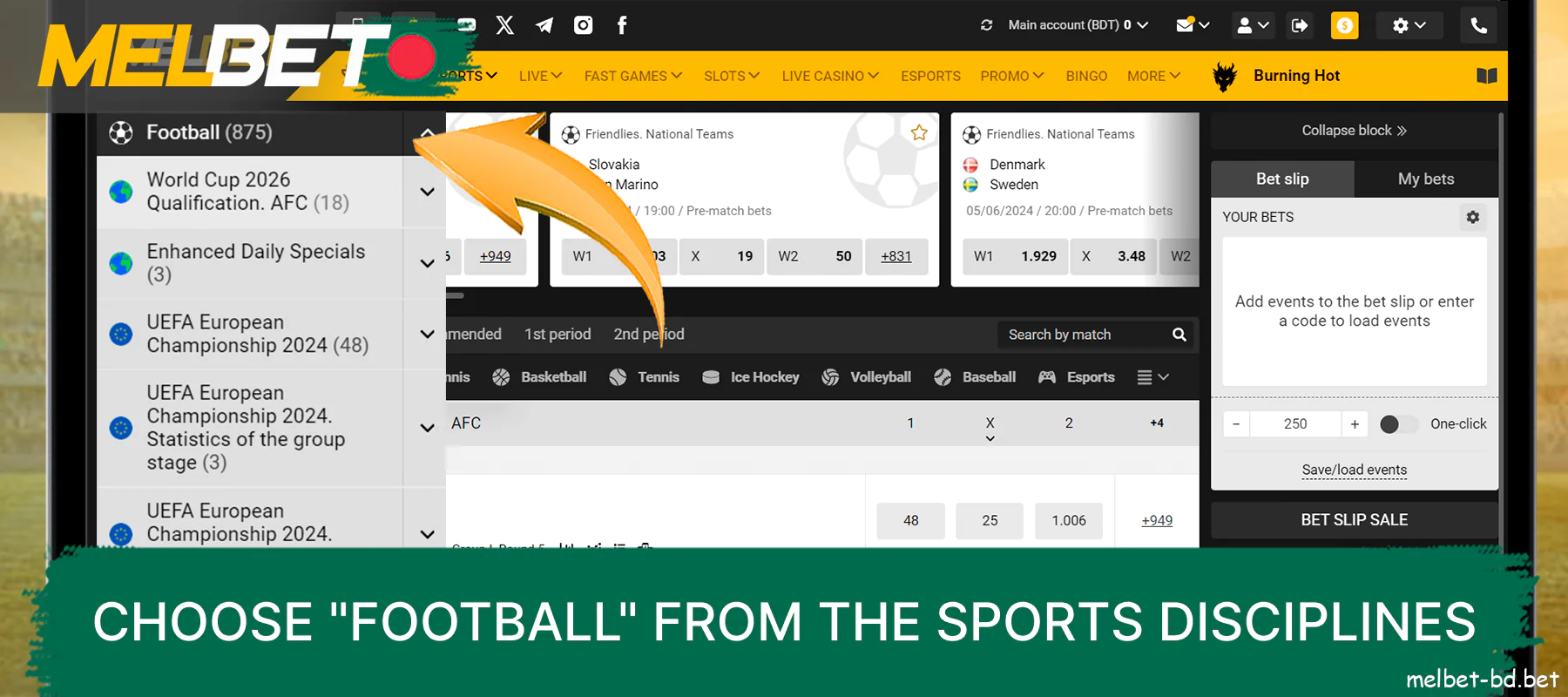
Task: Open the user profile menu
Action: (x=1253, y=25)
